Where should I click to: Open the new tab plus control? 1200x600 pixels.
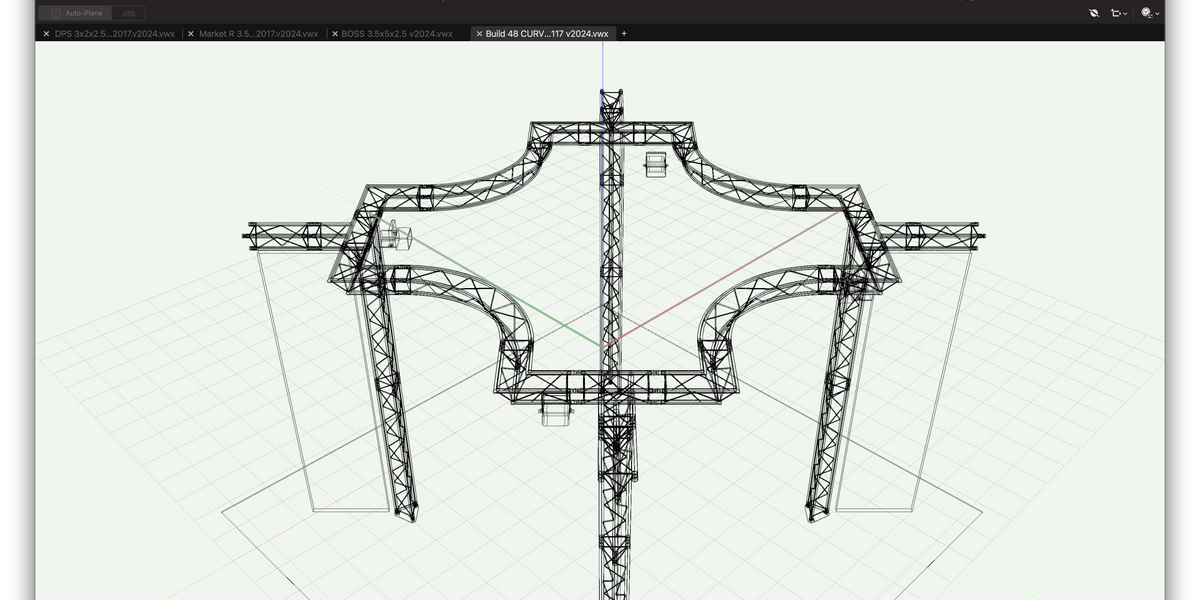[x=623, y=33]
